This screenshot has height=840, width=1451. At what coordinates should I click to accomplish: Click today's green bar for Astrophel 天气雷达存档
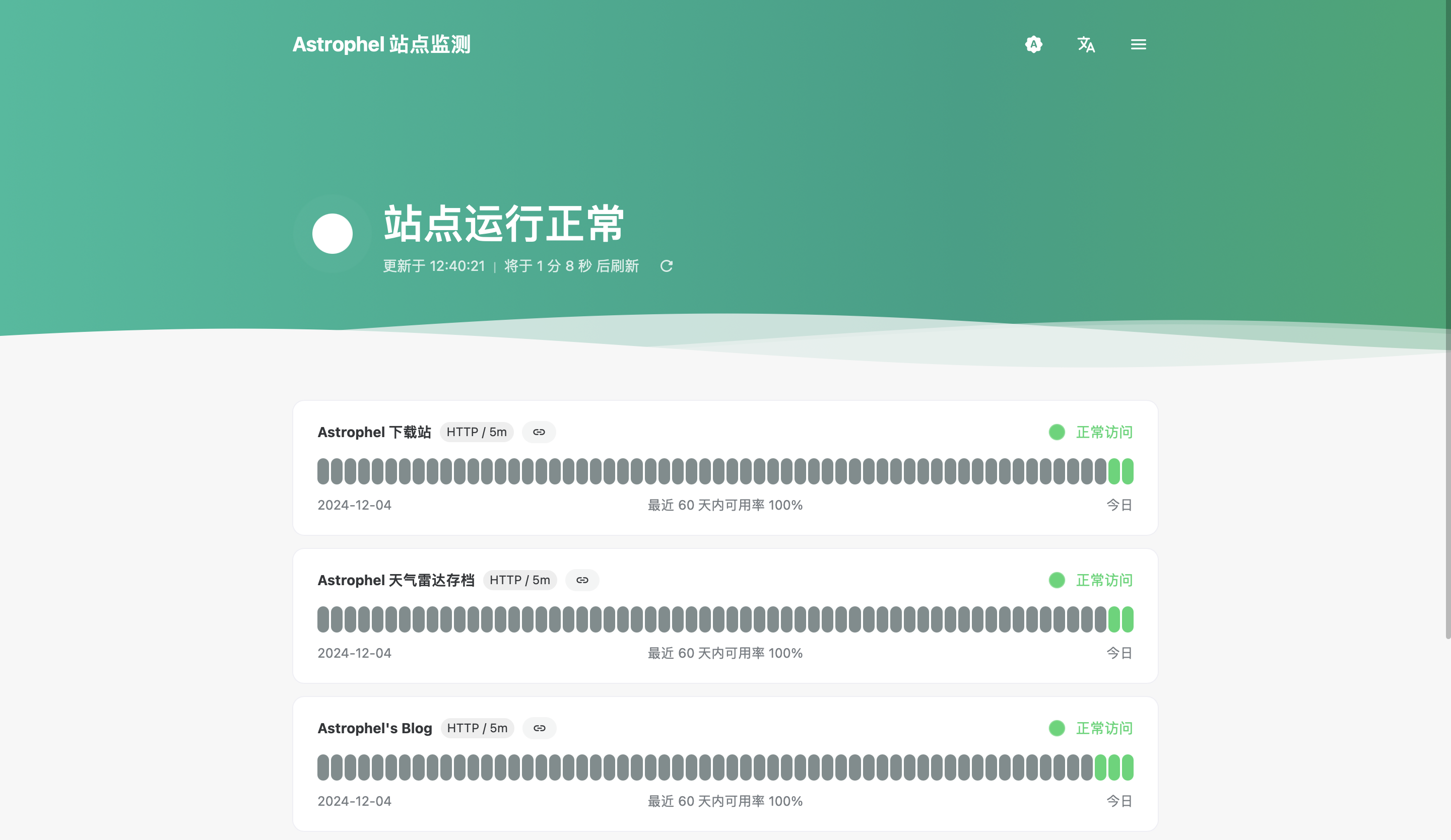click(x=1128, y=619)
